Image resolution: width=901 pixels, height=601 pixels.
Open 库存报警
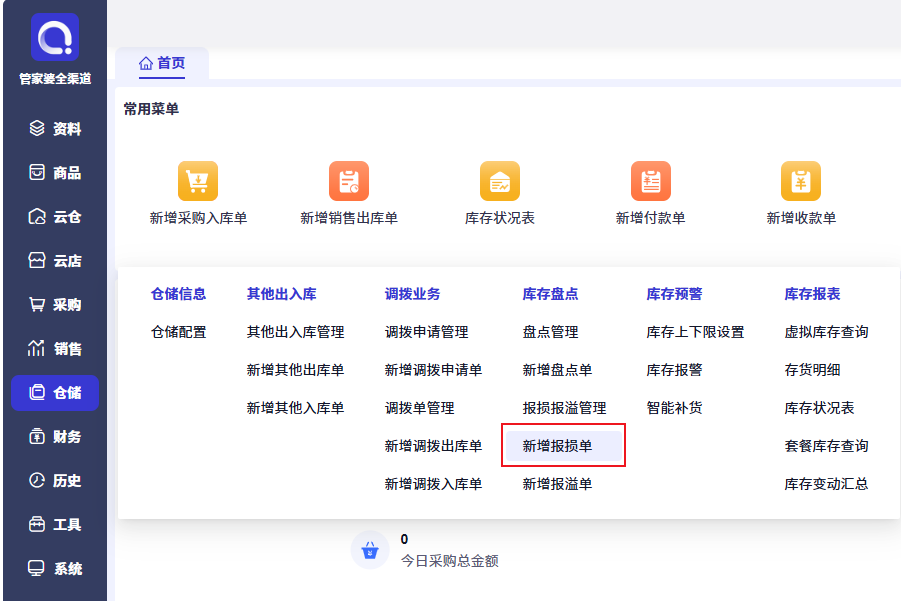coord(675,370)
